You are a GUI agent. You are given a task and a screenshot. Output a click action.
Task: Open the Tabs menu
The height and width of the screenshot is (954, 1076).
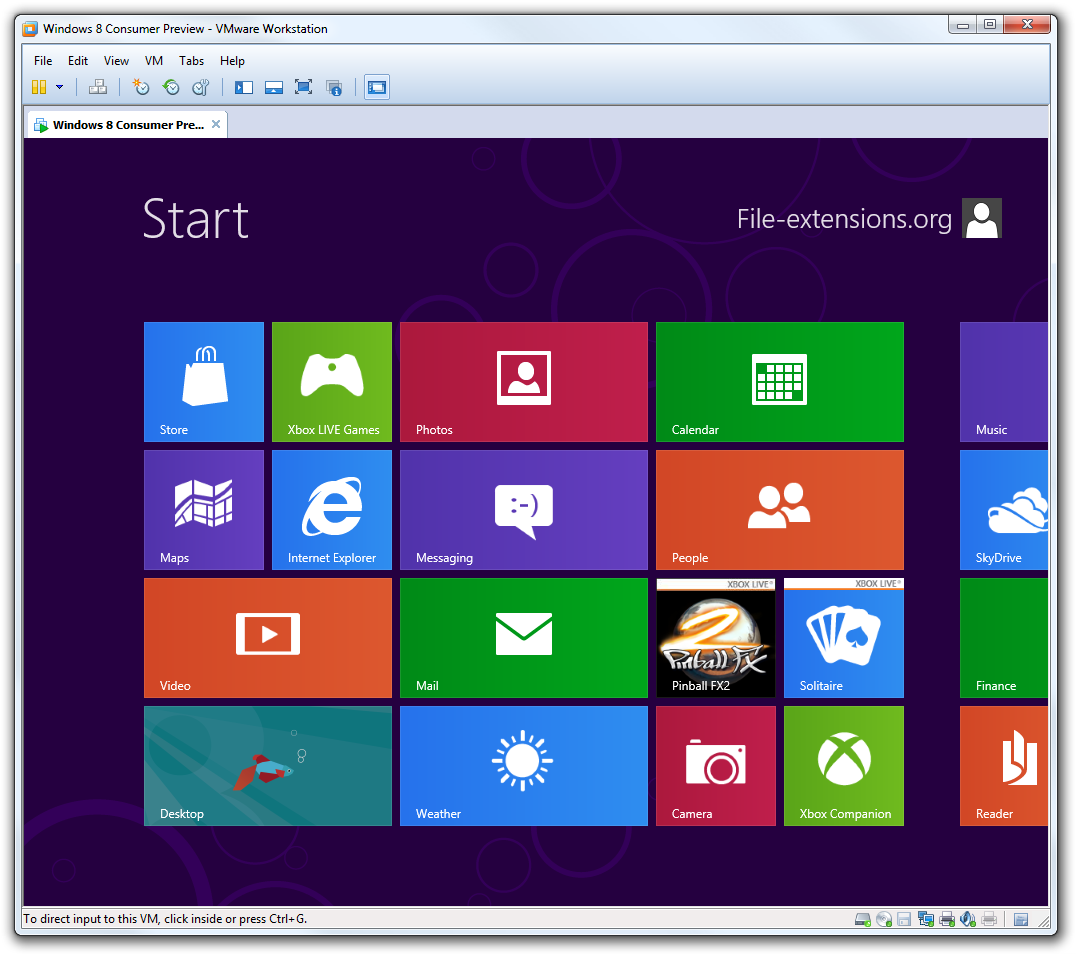point(191,61)
